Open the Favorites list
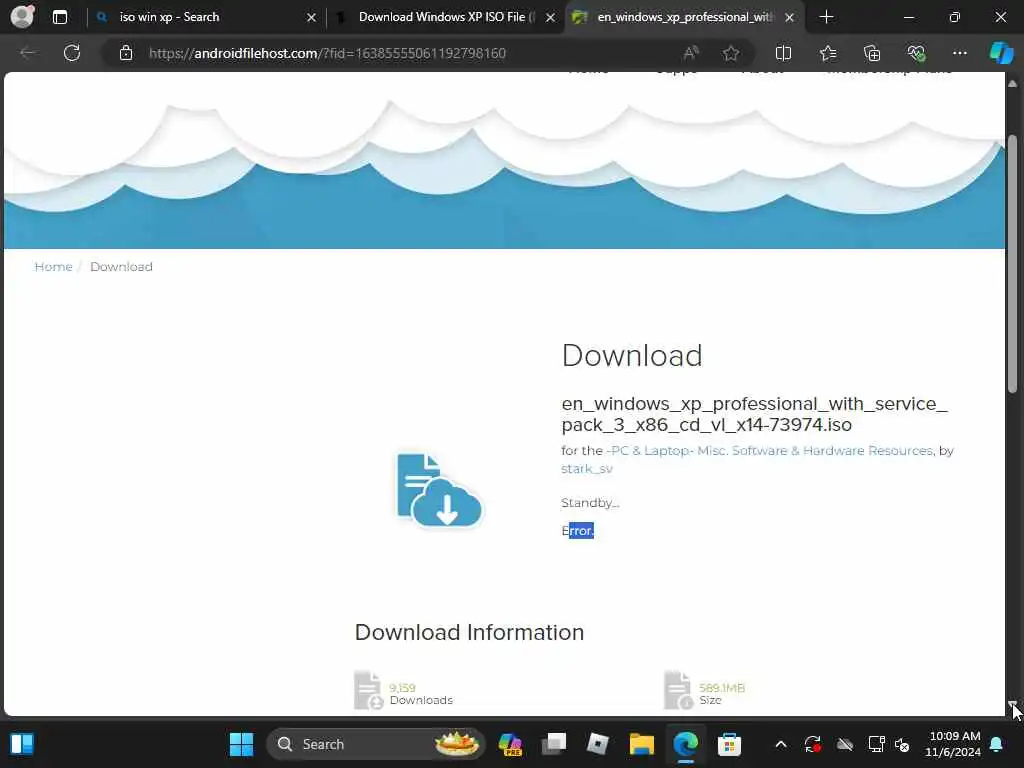The width and height of the screenshot is (1024, 768). 828,53
